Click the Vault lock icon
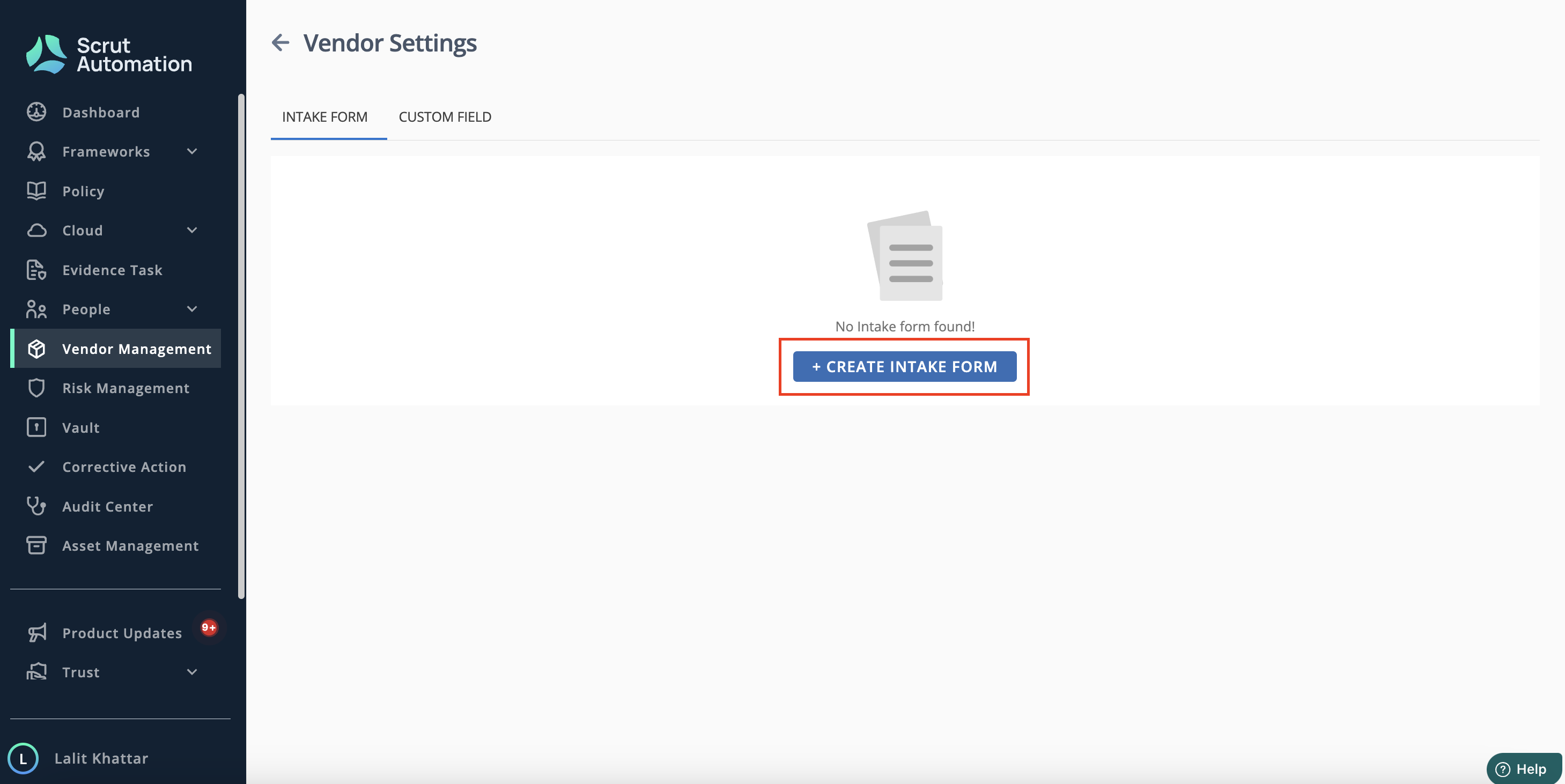This screenshot has height=784, width=1565. tap(36, 427)
